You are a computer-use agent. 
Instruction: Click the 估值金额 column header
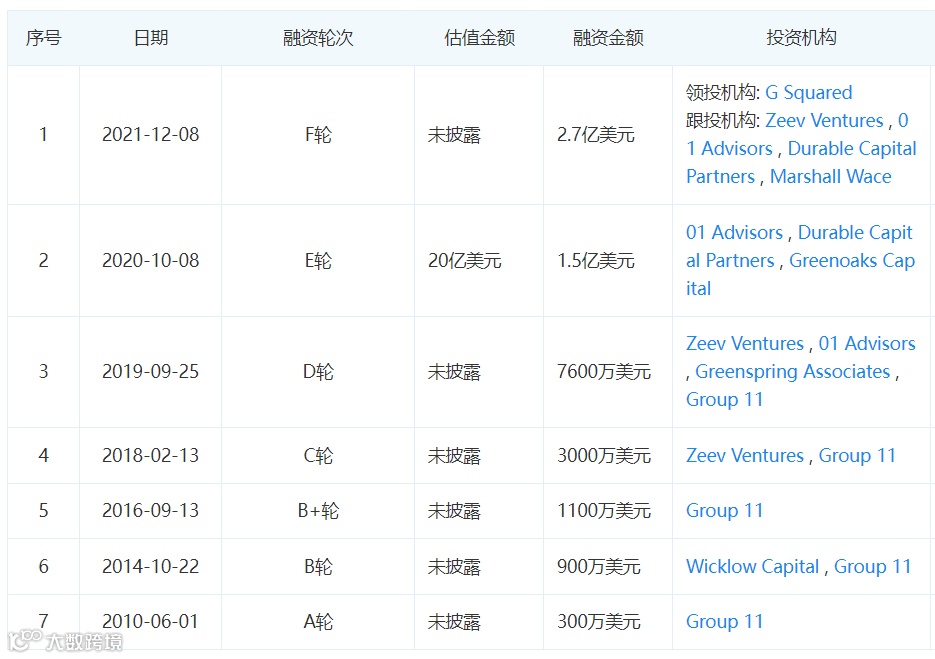[479, 38]
